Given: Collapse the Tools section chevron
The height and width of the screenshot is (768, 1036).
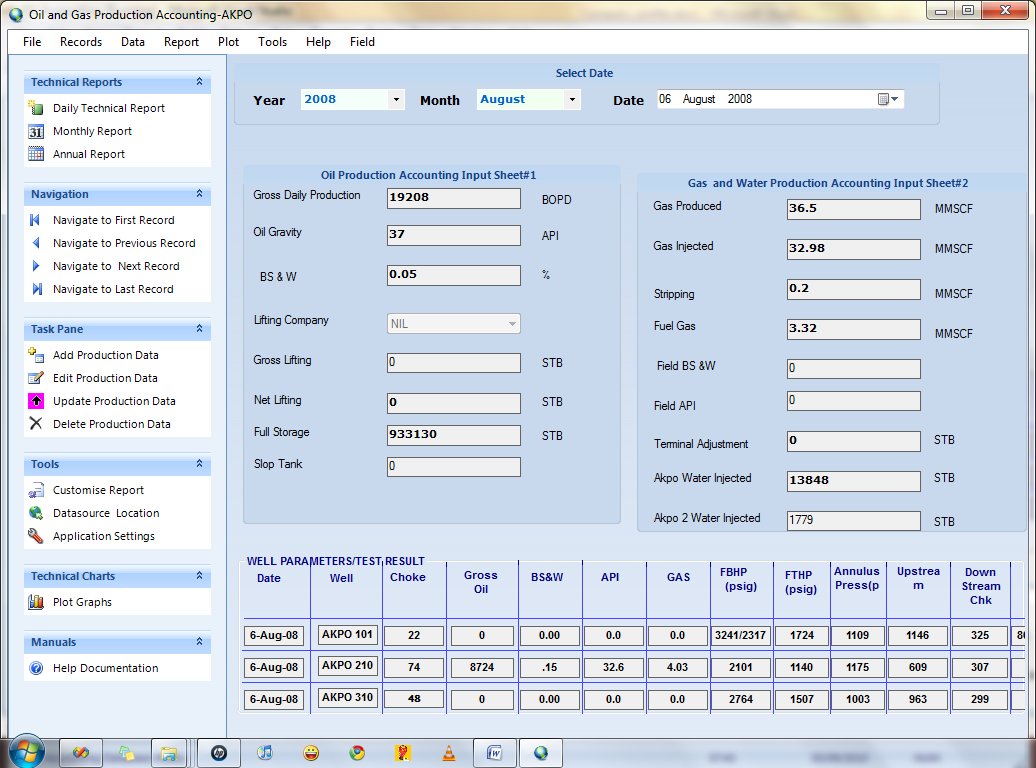Looking at the screenshot, I should click(199, 464).
